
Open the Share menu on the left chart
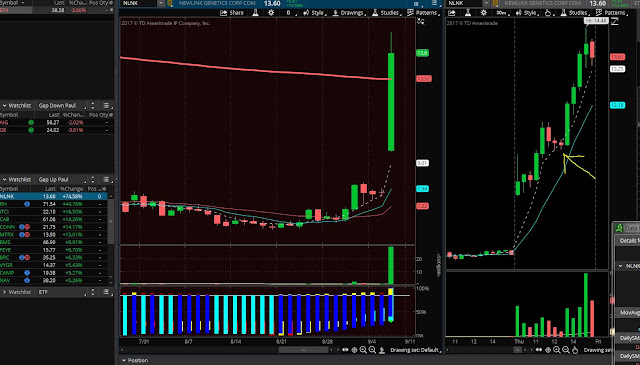[x=232, y=13]
